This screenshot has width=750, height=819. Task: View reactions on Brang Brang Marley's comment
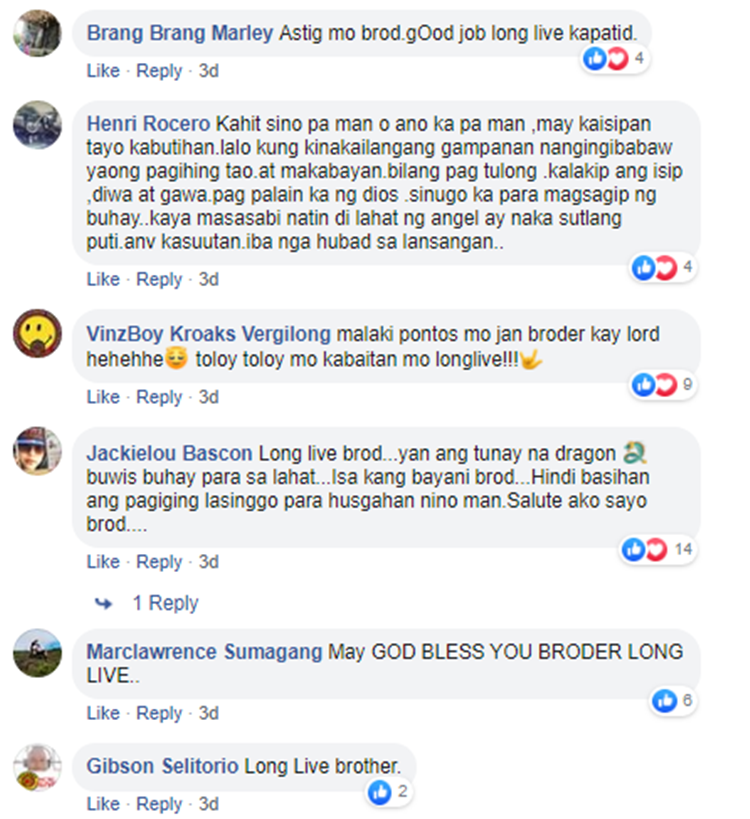click(x=615, y=58)
